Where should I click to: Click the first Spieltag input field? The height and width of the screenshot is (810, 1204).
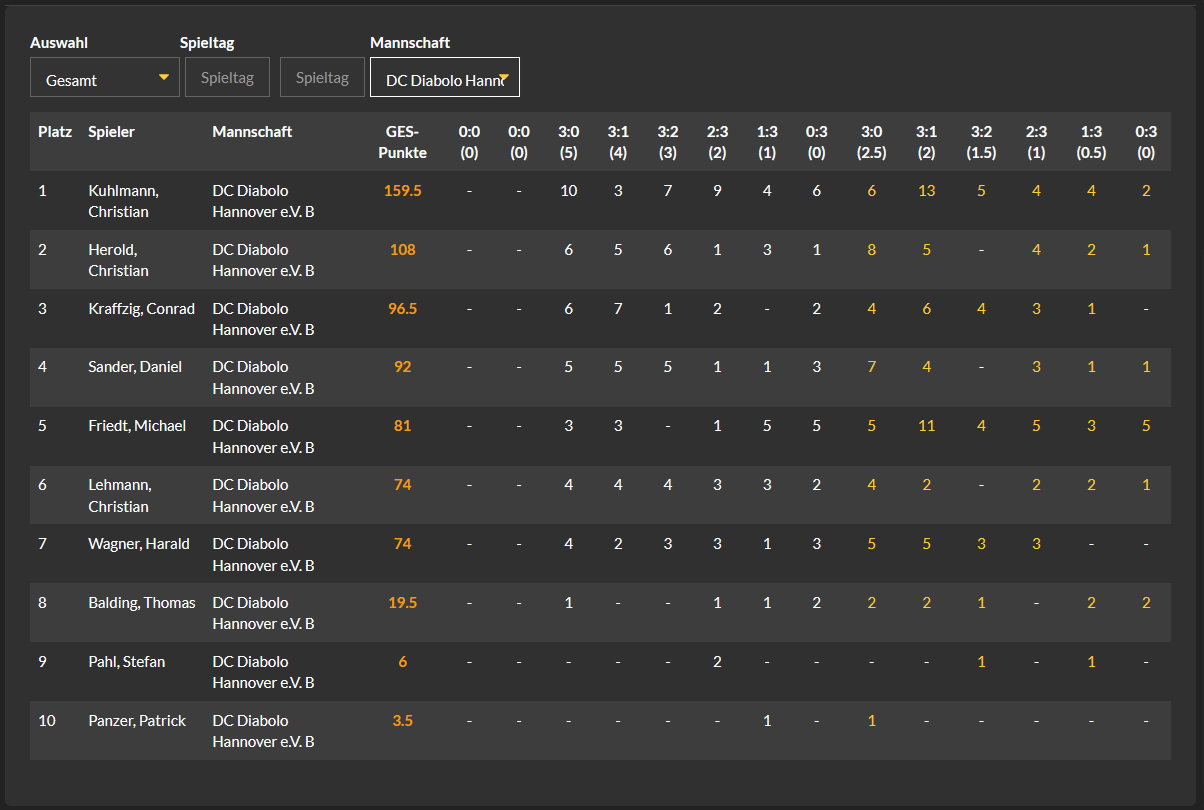(x=227, y=77)
